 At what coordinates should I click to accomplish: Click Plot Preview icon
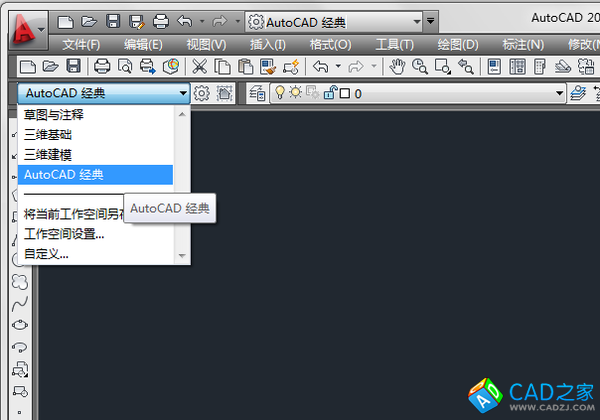(x=125, y=67)
